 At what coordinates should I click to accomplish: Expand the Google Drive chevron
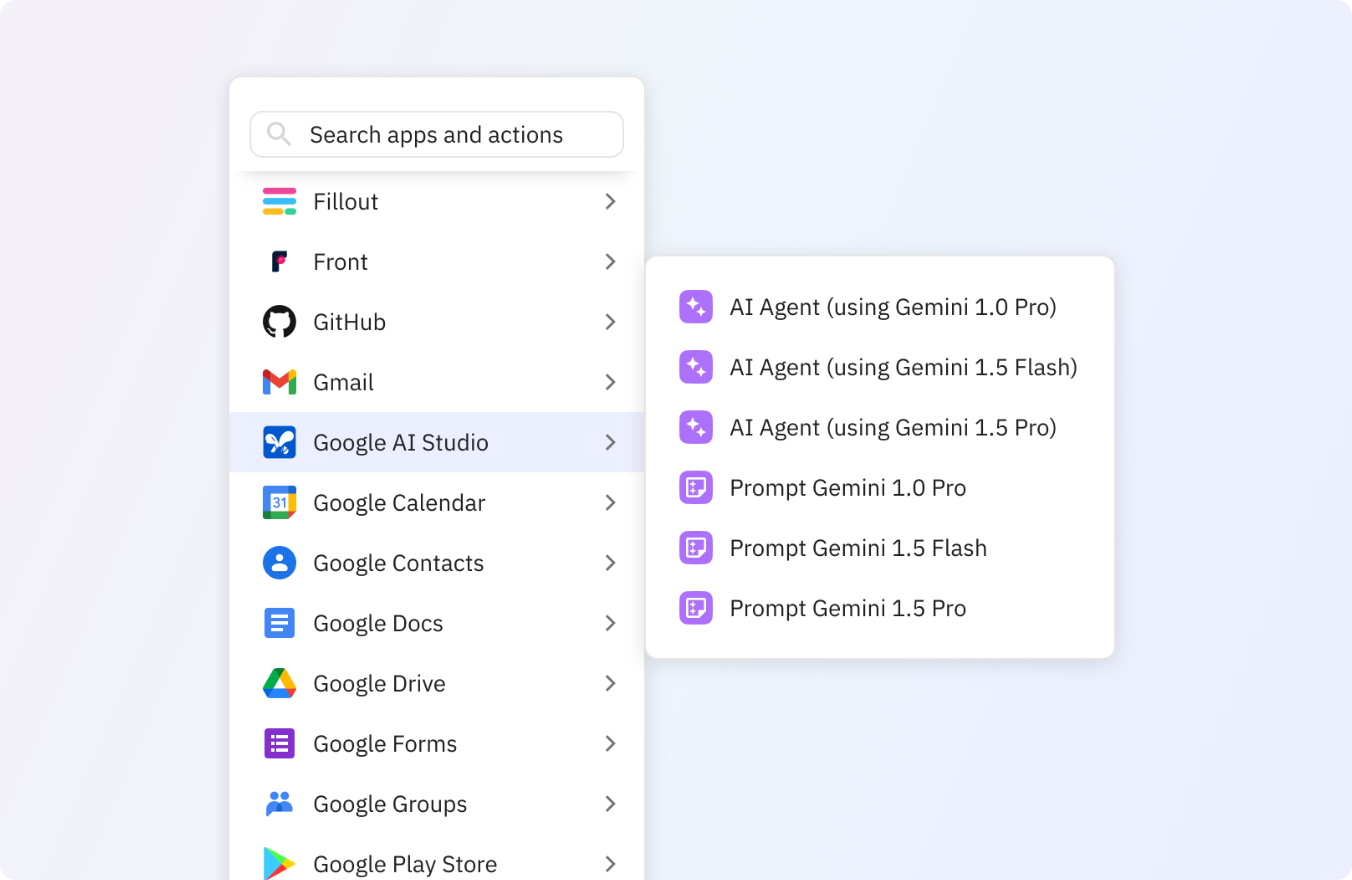tap(610, 683)
